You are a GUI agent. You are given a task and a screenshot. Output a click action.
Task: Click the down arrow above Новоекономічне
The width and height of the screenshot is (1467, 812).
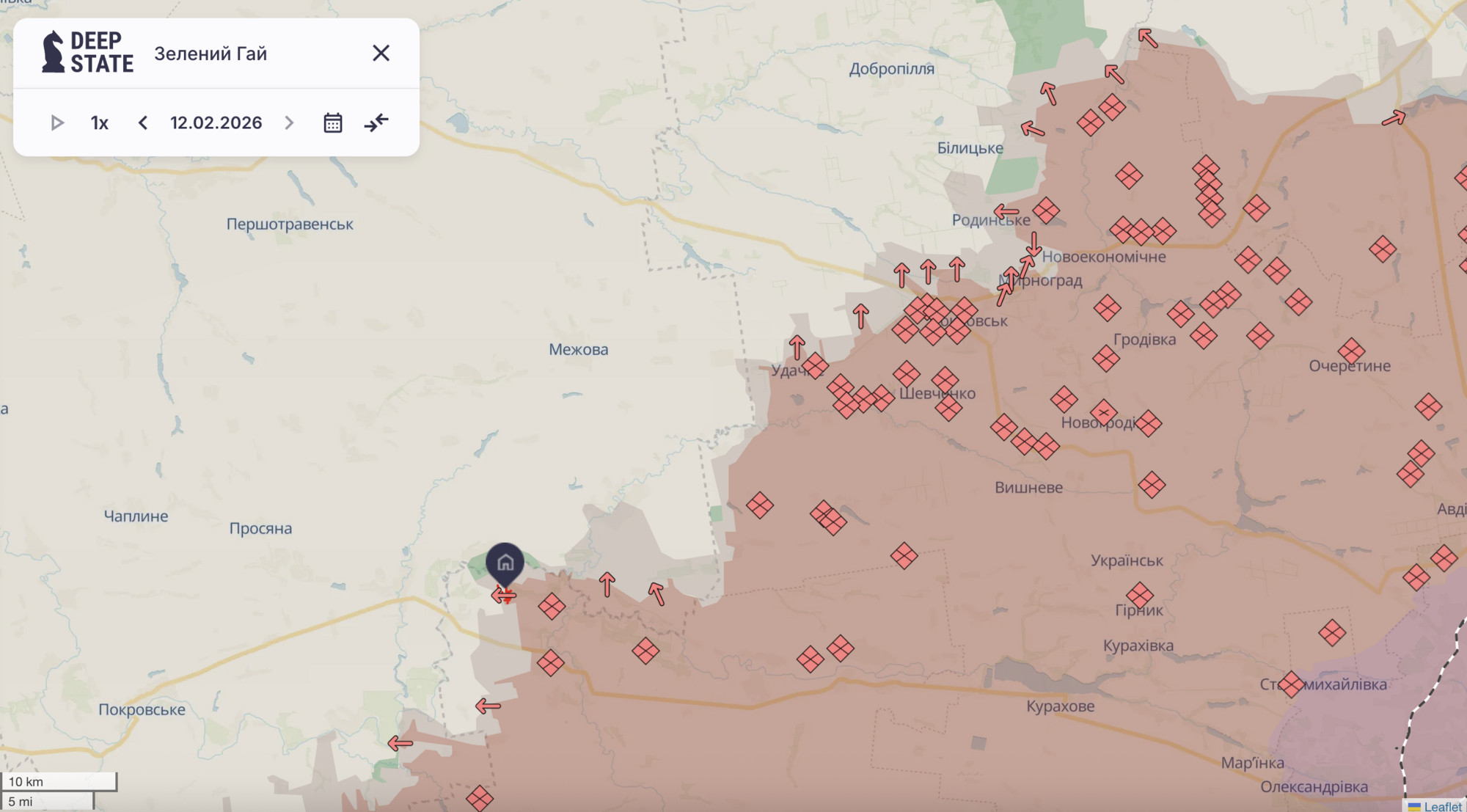click(1034, 244)
